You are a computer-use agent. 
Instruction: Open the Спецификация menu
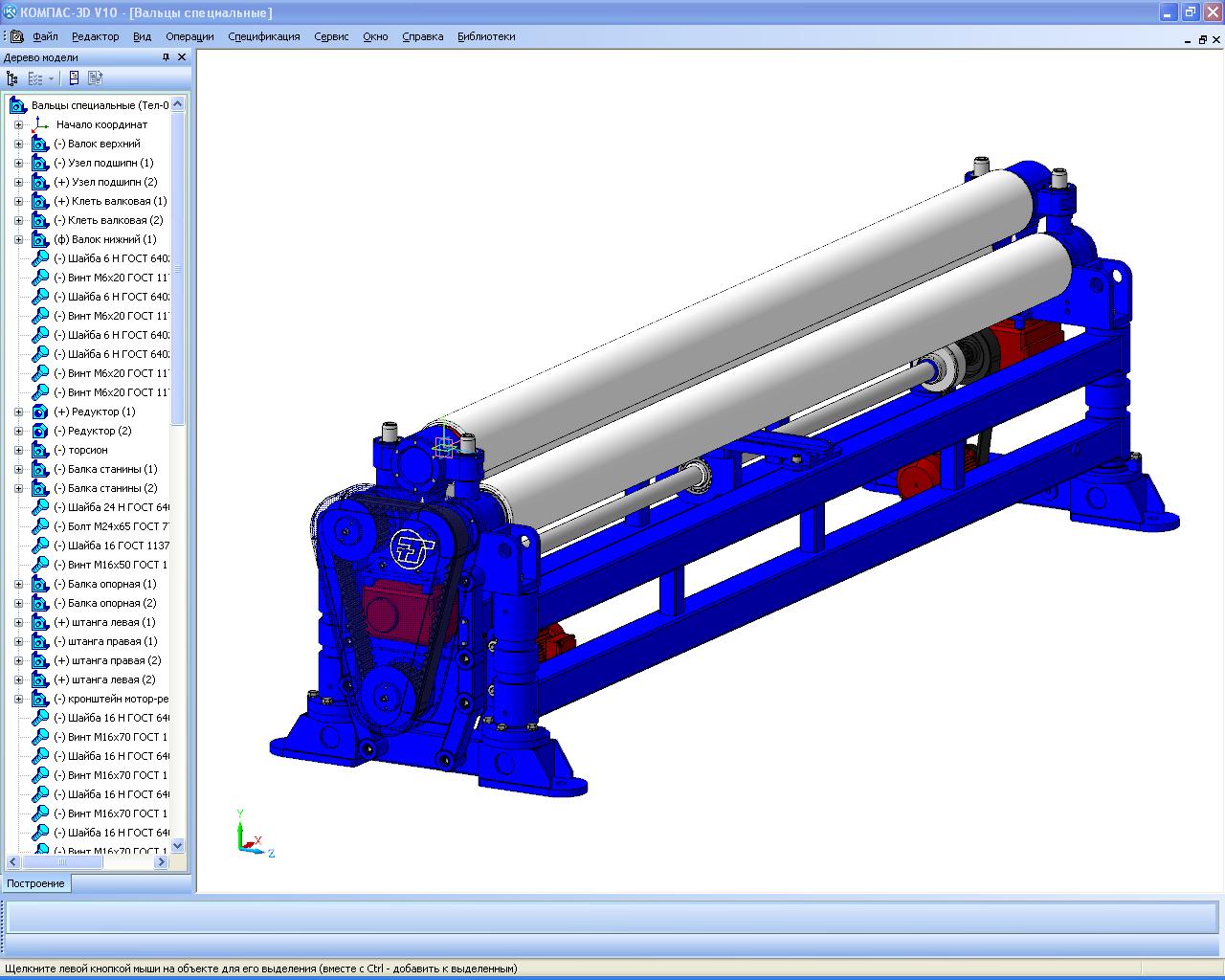(x=264, y=36)
